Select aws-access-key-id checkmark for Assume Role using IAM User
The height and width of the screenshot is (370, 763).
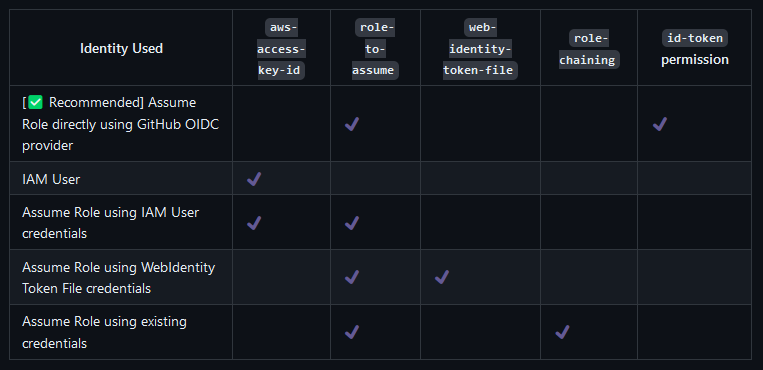(x=254, y=223)
